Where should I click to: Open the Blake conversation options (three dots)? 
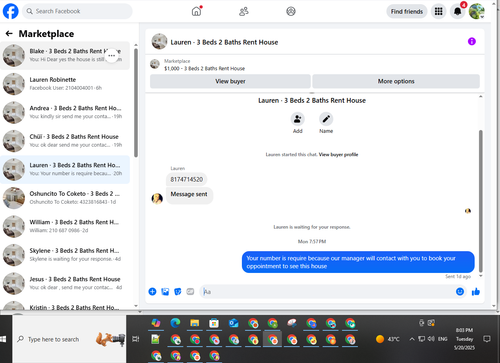coord(112,55)
